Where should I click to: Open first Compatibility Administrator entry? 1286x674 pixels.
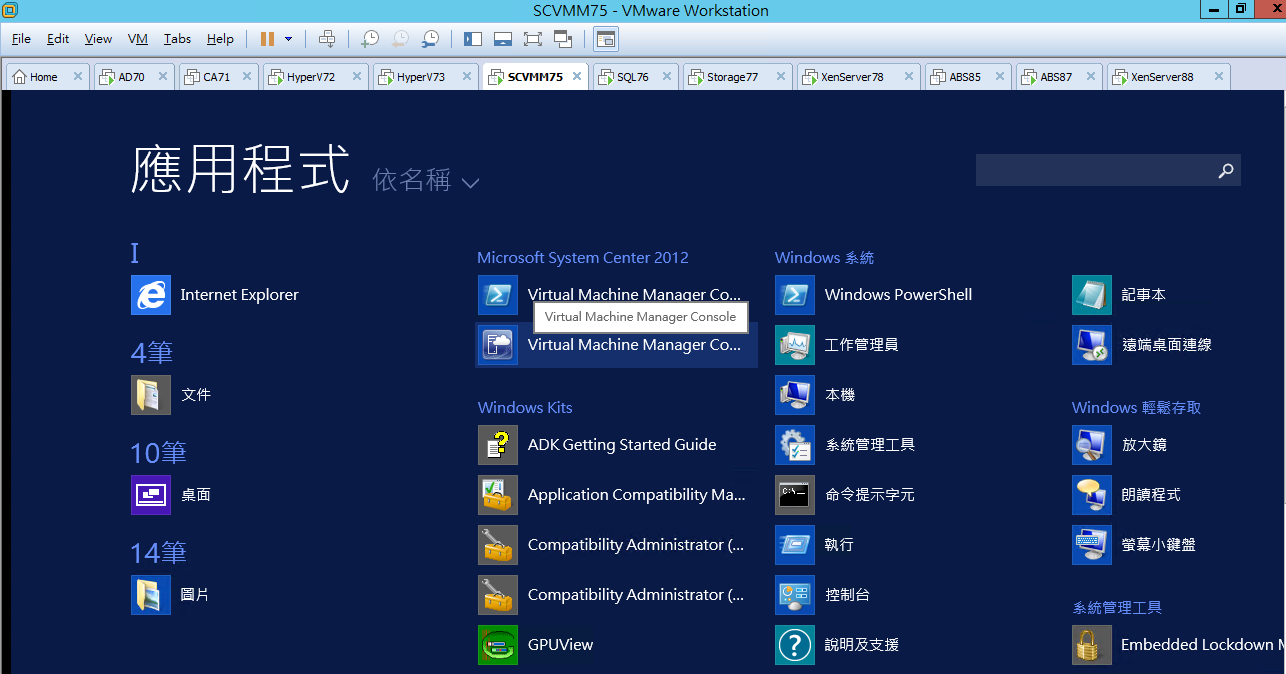click(x=611, y=545)
